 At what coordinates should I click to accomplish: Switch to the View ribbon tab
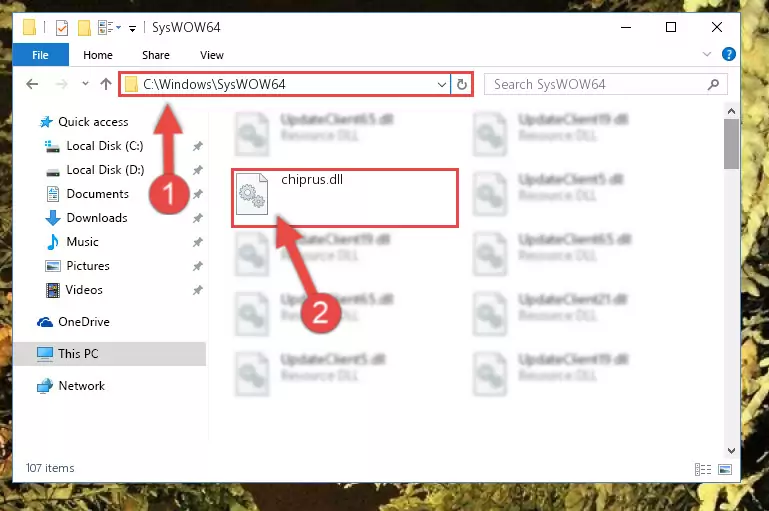211,55
